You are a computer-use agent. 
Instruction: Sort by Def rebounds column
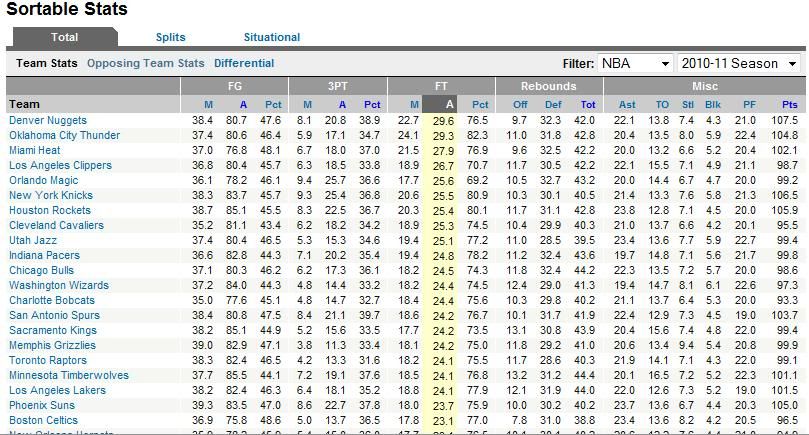[x=553, y=104]
